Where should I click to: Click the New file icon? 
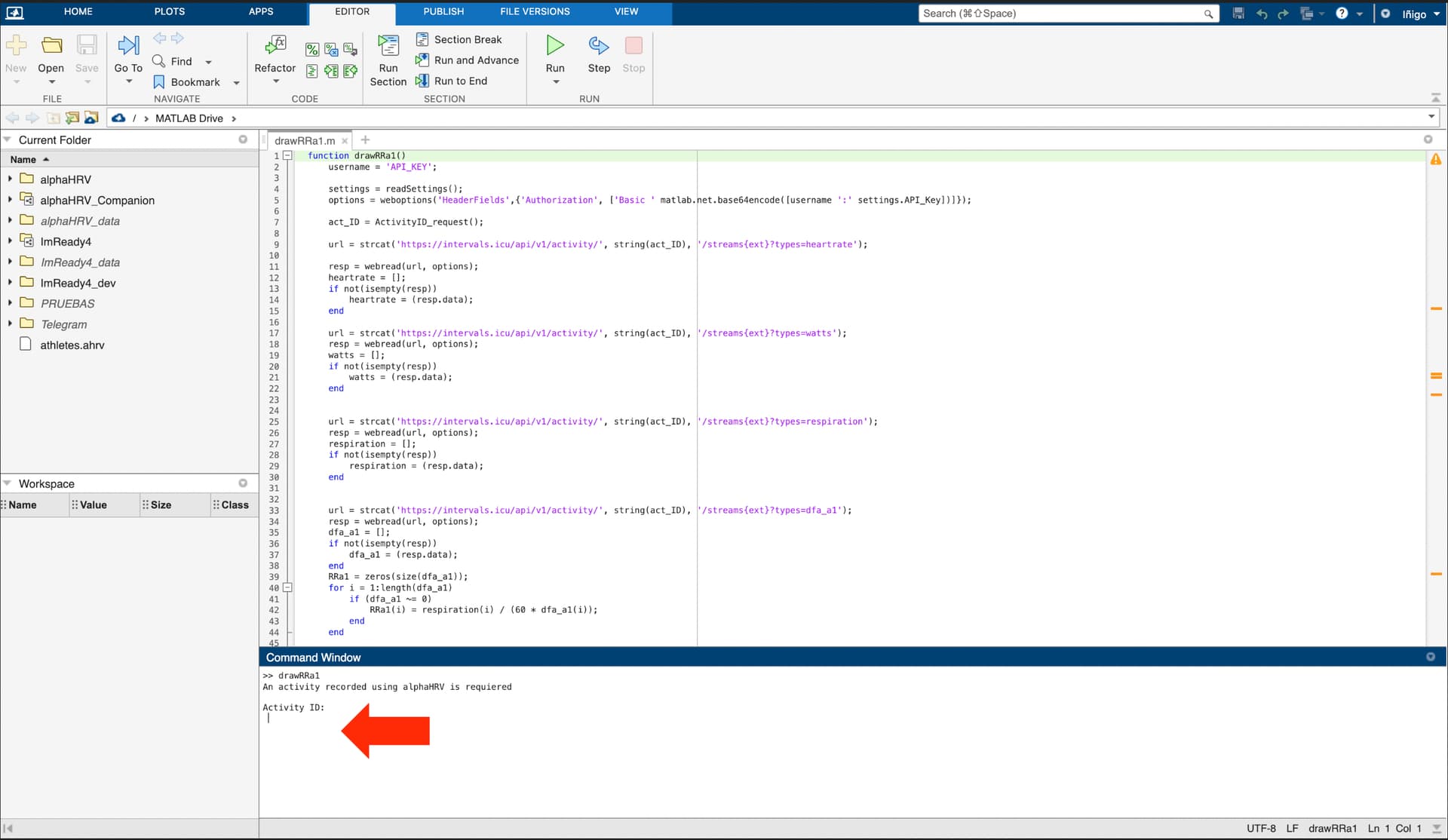(x=16, y=46)
